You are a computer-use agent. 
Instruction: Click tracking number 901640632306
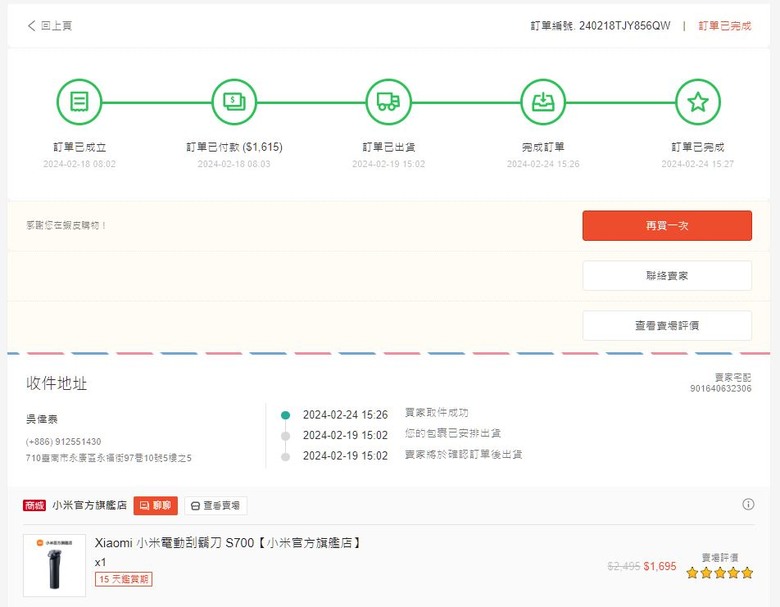coord(720,389)
